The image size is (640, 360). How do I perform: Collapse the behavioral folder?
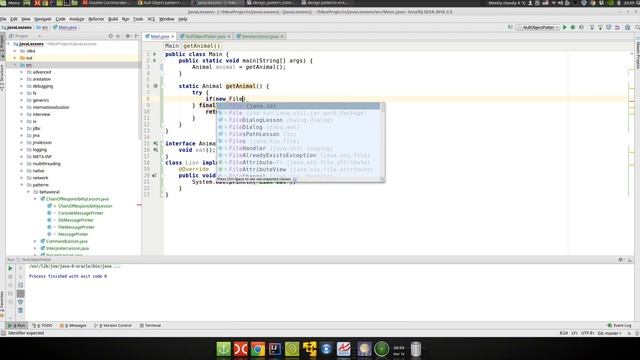tap(29, 192)
